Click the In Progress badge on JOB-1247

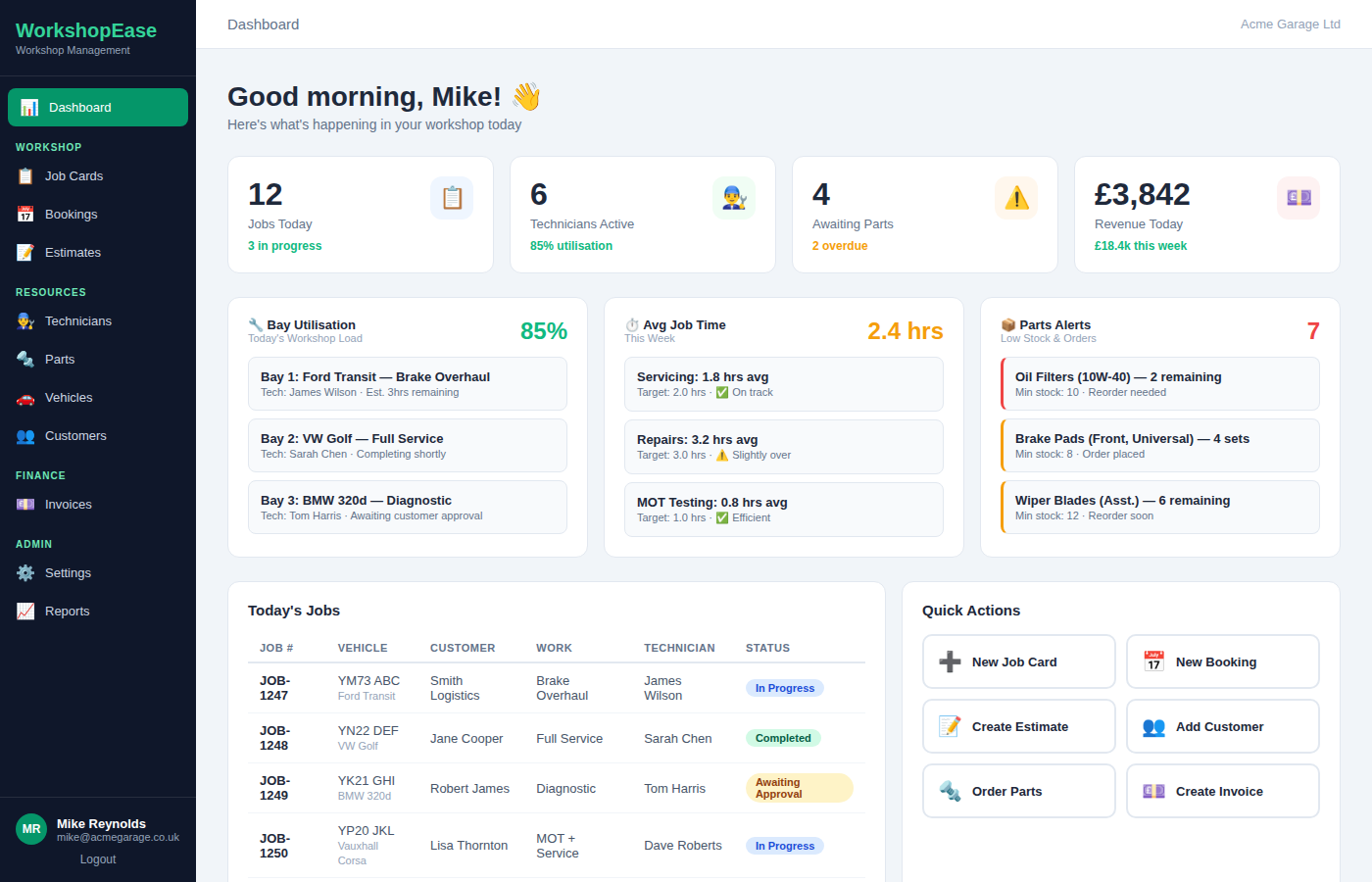click(x=784, y=687)
